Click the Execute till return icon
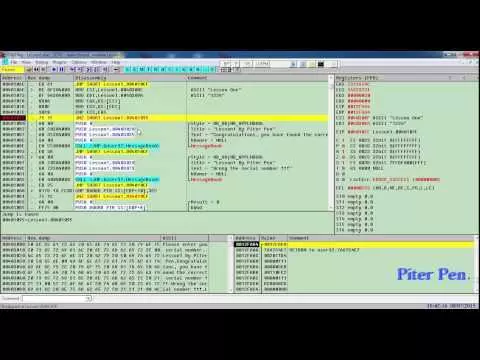Viewport: 480px width, 360px height. 105,69
